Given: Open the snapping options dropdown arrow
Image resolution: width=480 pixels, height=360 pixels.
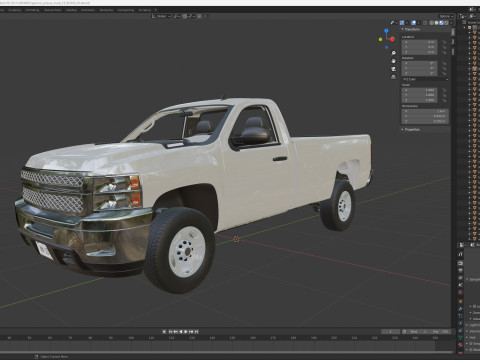Looking at the screenshot, I should pos(191,16).
